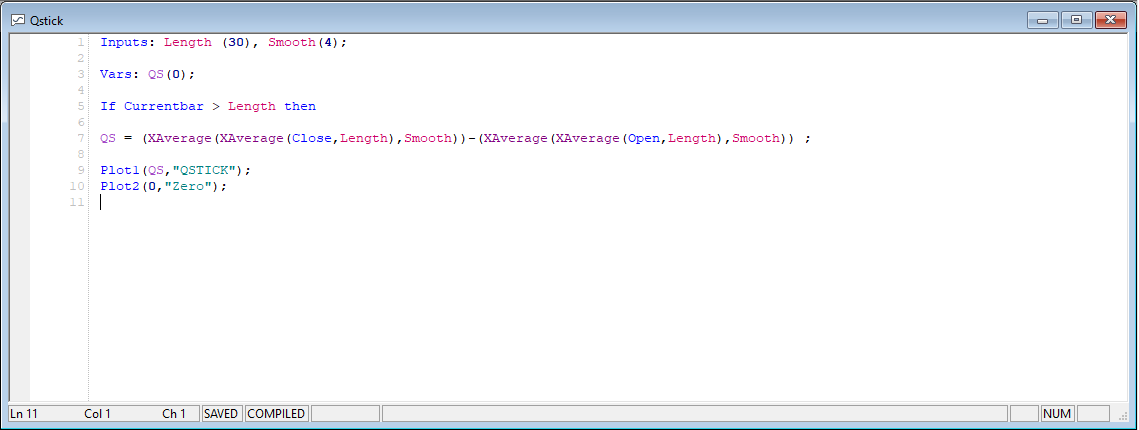This screenshot has height=430, width=1139.
Task: Click on Currentbar in the If statement
Action: [164, 106]
